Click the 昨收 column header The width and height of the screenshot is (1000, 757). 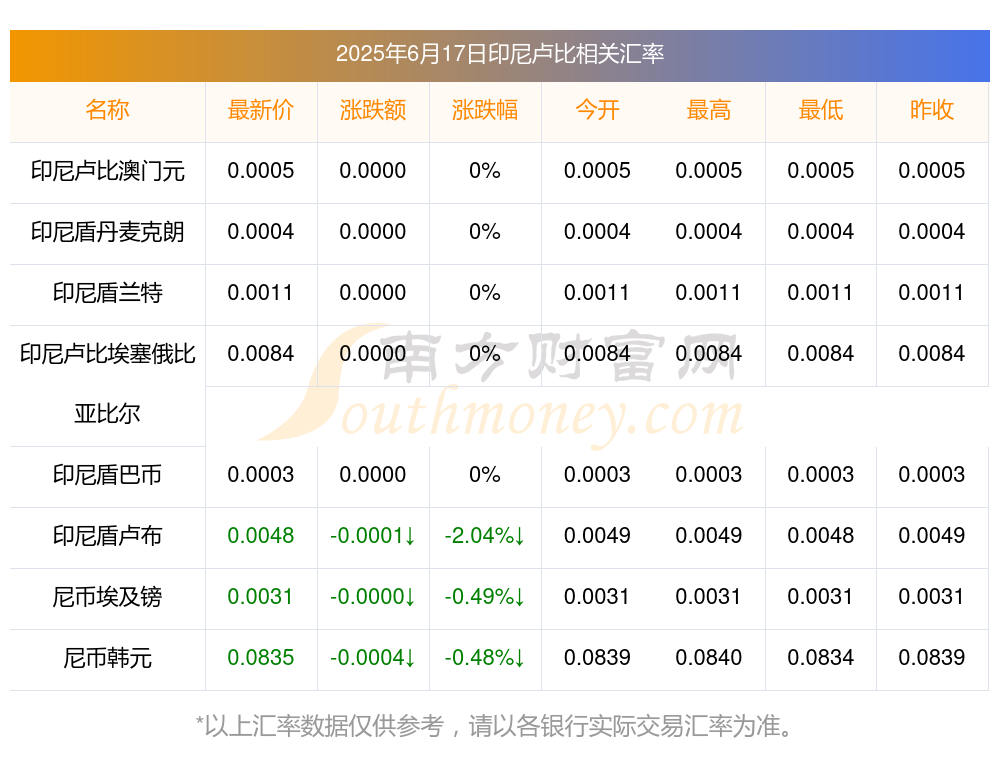[x=932, y=110]
